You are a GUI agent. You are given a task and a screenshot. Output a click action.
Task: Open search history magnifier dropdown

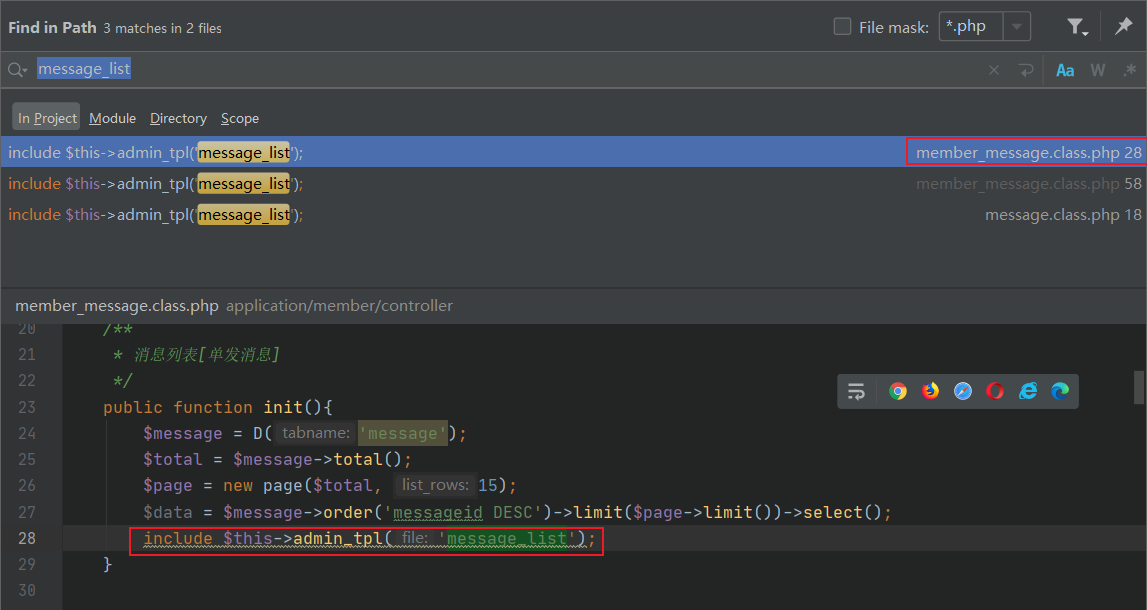(18, 70)
